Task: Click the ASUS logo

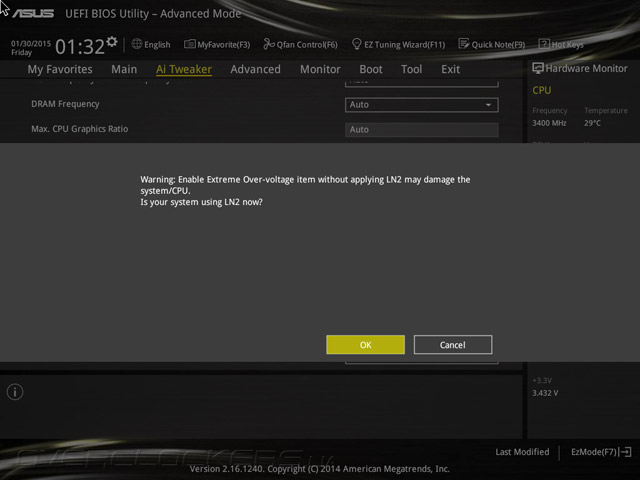Action: (x=33, y=13)
